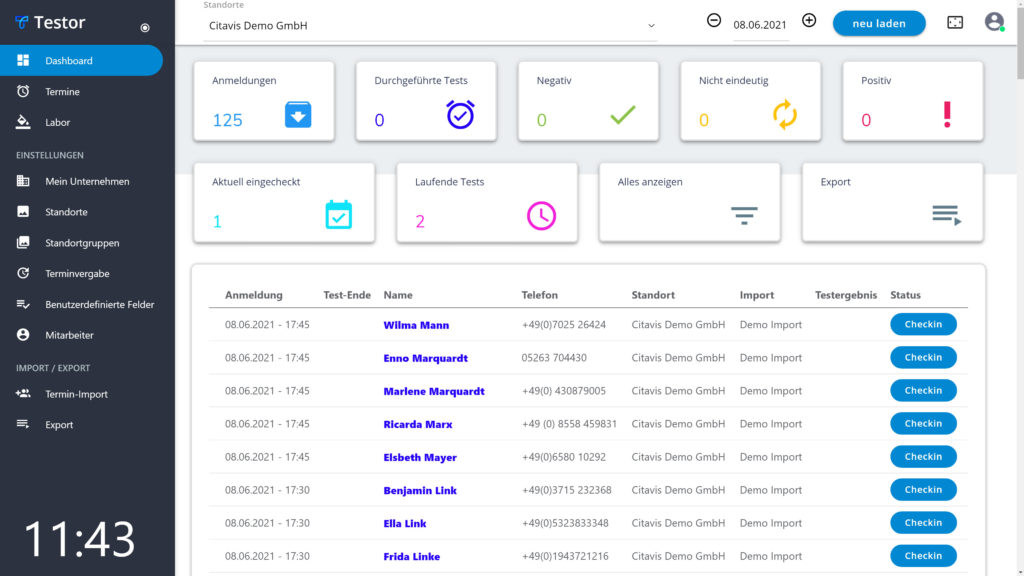The width and height of the screenshot is (1024, 576).
Task: Click the Aktuell eingecheckt calendar check icon
Action: point(338,215)
